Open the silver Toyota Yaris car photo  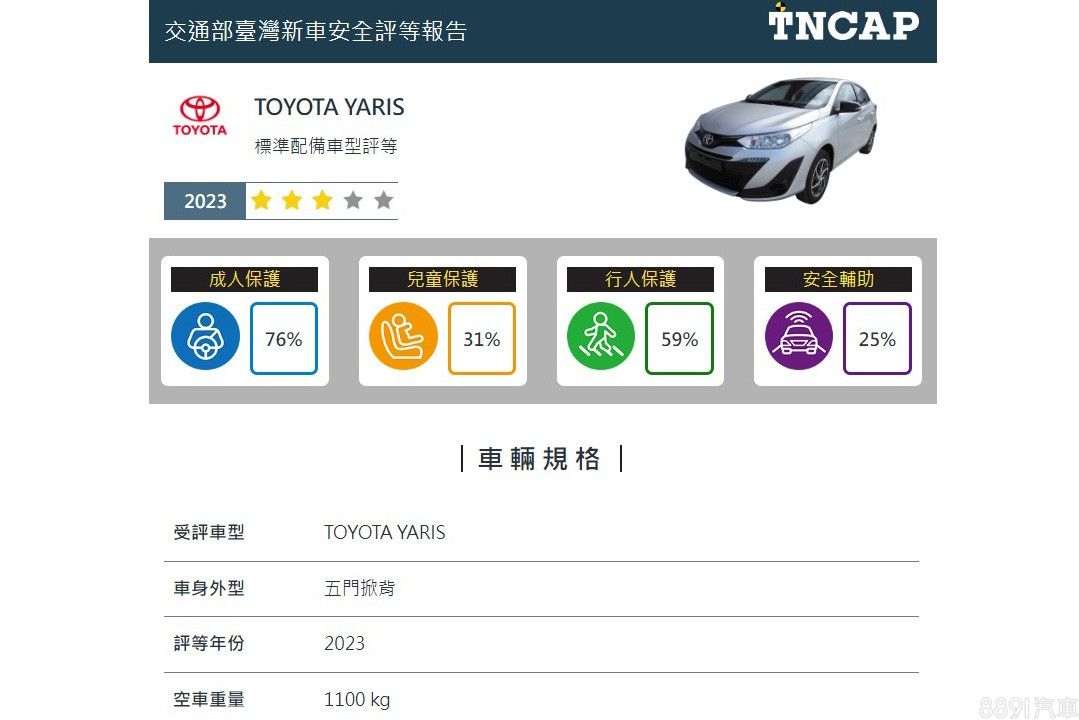click(x=780, y=140)
